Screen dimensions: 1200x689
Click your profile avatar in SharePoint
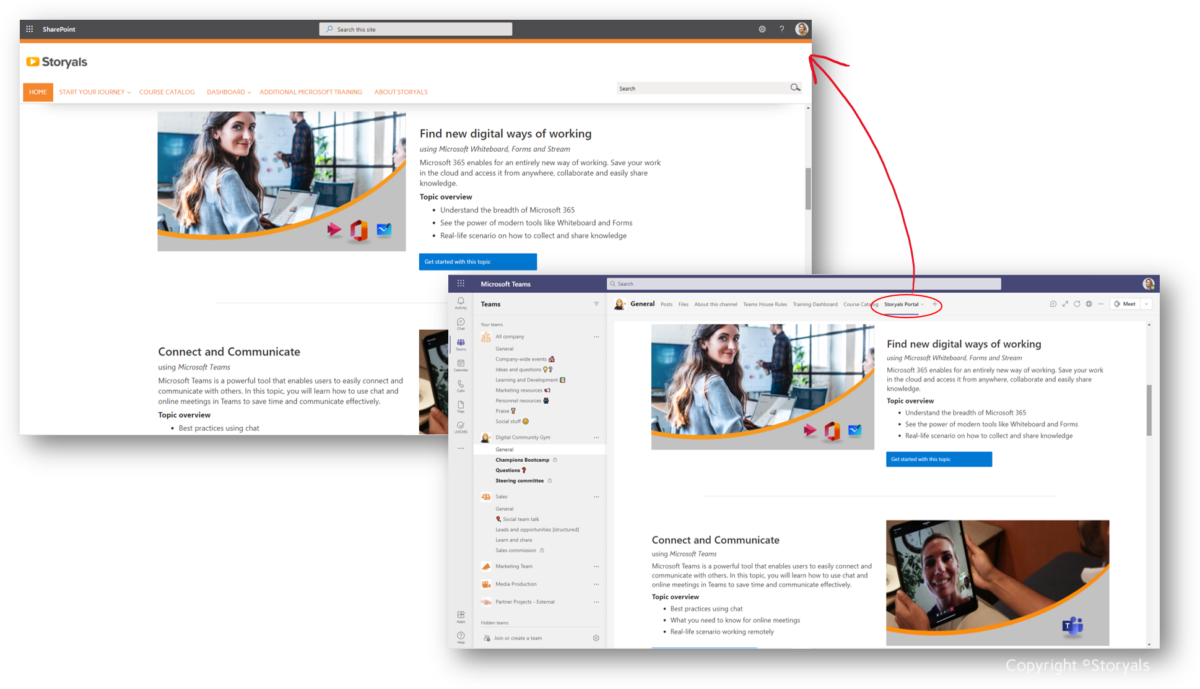(x=801, y=28)
